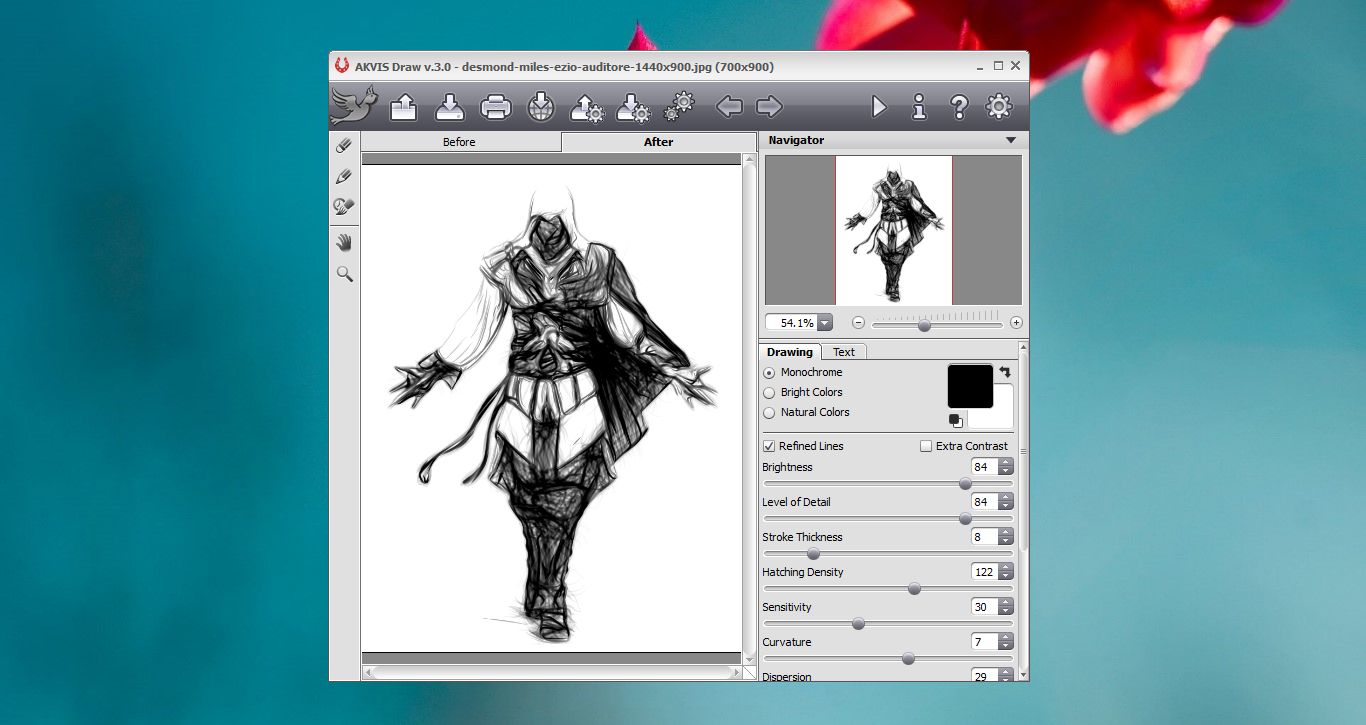Switch to the Before tab
Image resolution: width=1366 pixels, height=725 pixels.
pyautogui.click(x=459, y=142)
